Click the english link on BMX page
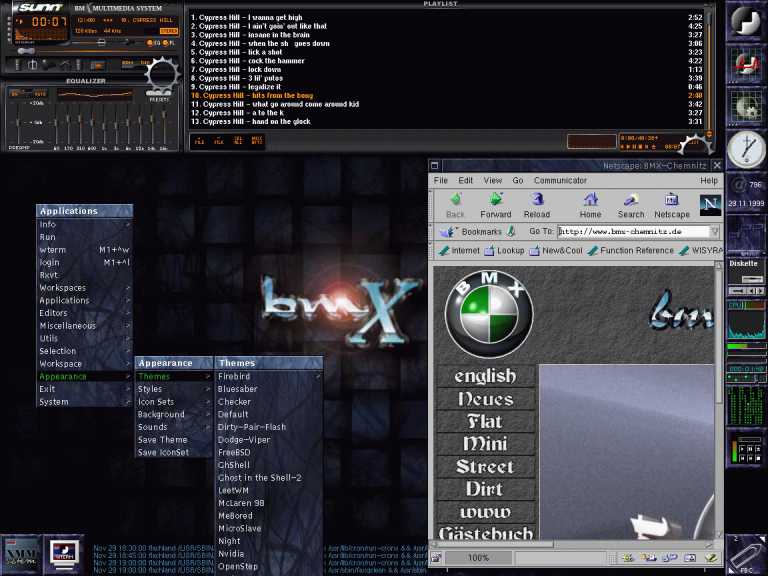The width and height of the screenshot is (768, 576). (485, 376)
